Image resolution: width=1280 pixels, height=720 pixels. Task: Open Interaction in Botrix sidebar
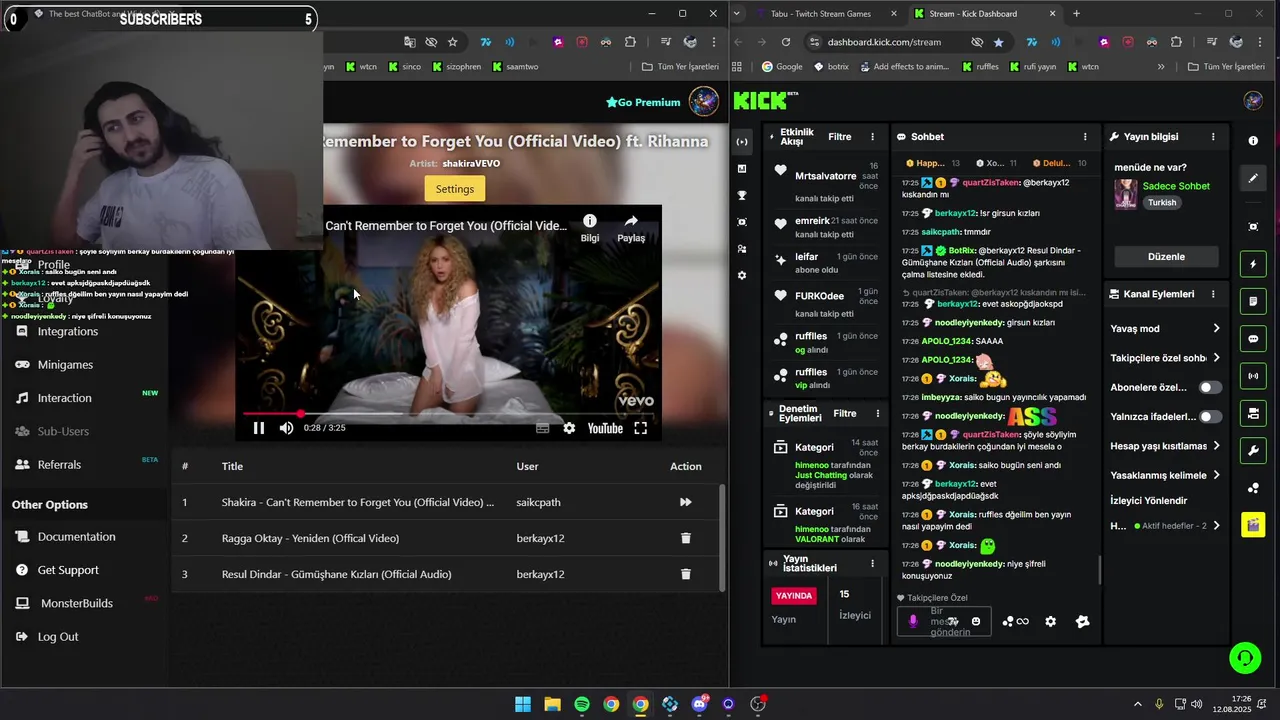(x=64, y=398)
